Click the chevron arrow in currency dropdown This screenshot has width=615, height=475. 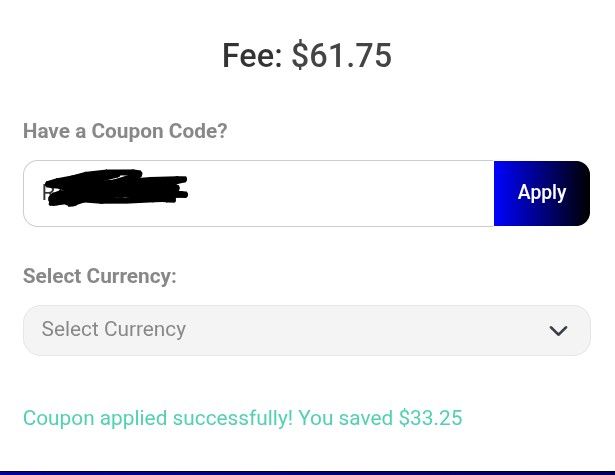[558, 331]
